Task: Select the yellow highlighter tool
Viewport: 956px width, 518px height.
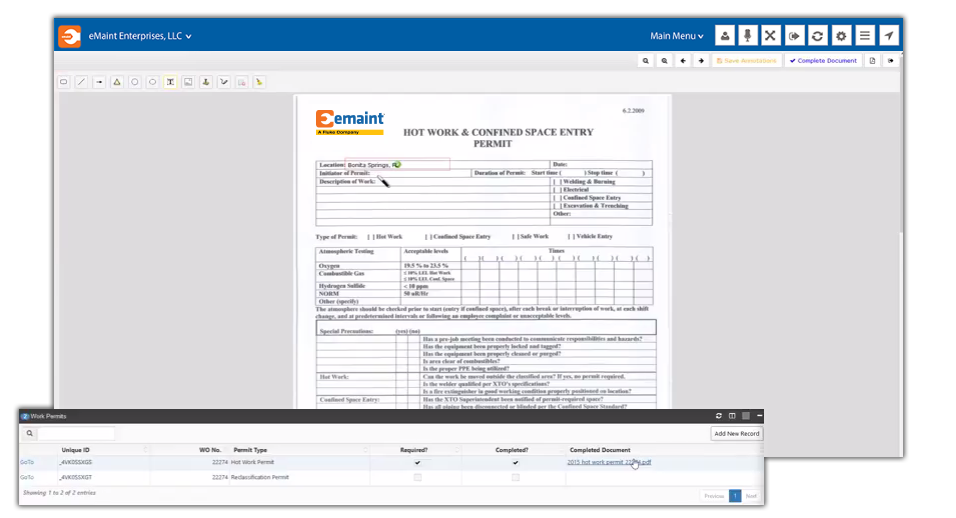Action: 259,82
